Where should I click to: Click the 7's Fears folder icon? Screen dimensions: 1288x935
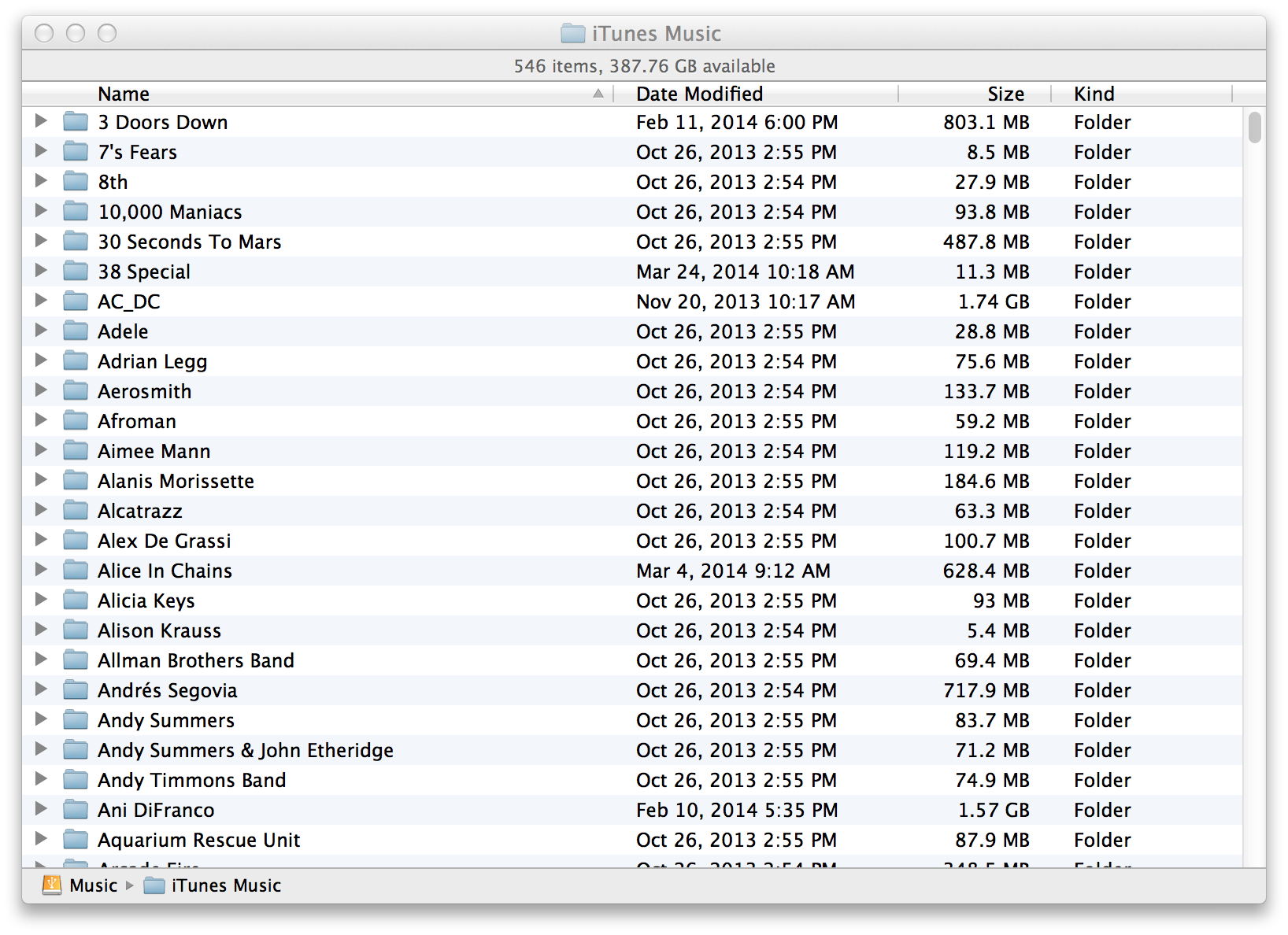76,152
